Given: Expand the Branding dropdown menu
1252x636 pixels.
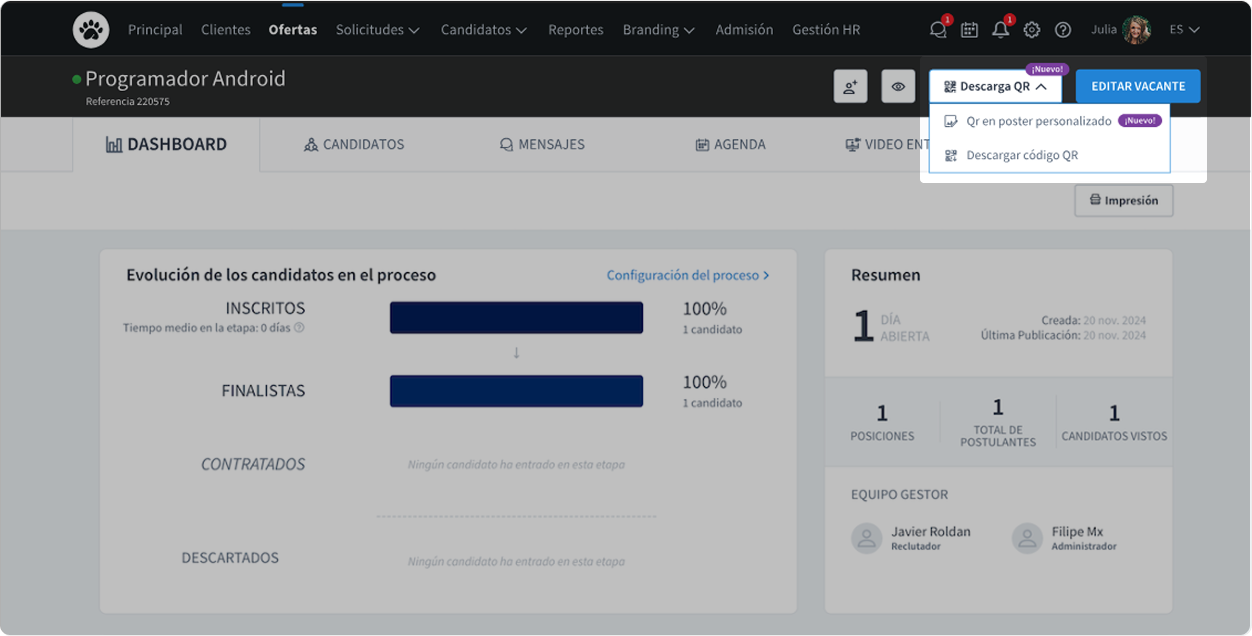Looking at the screenshot, I should pos(658,30).
